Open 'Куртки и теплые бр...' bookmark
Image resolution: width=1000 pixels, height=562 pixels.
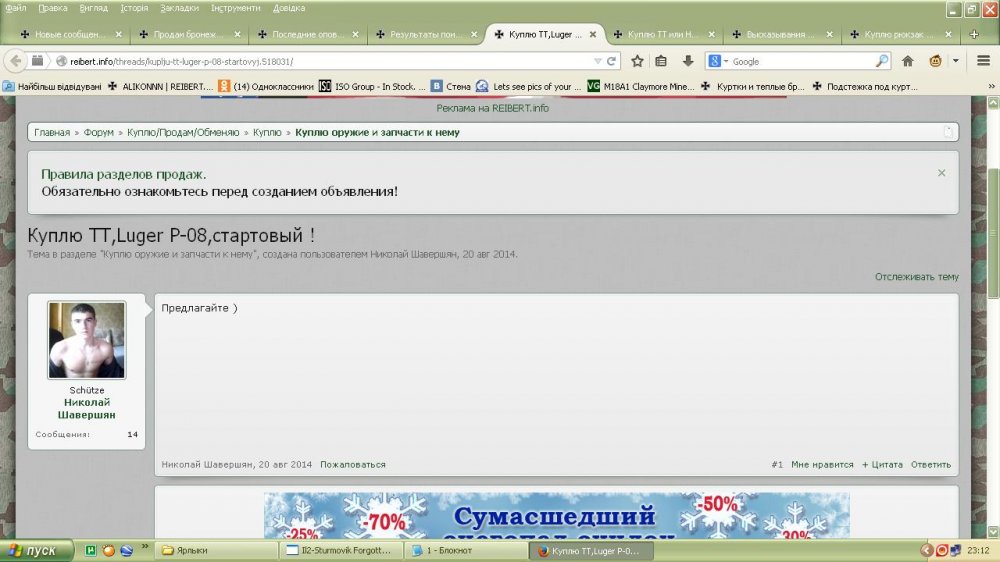point(753,86)
